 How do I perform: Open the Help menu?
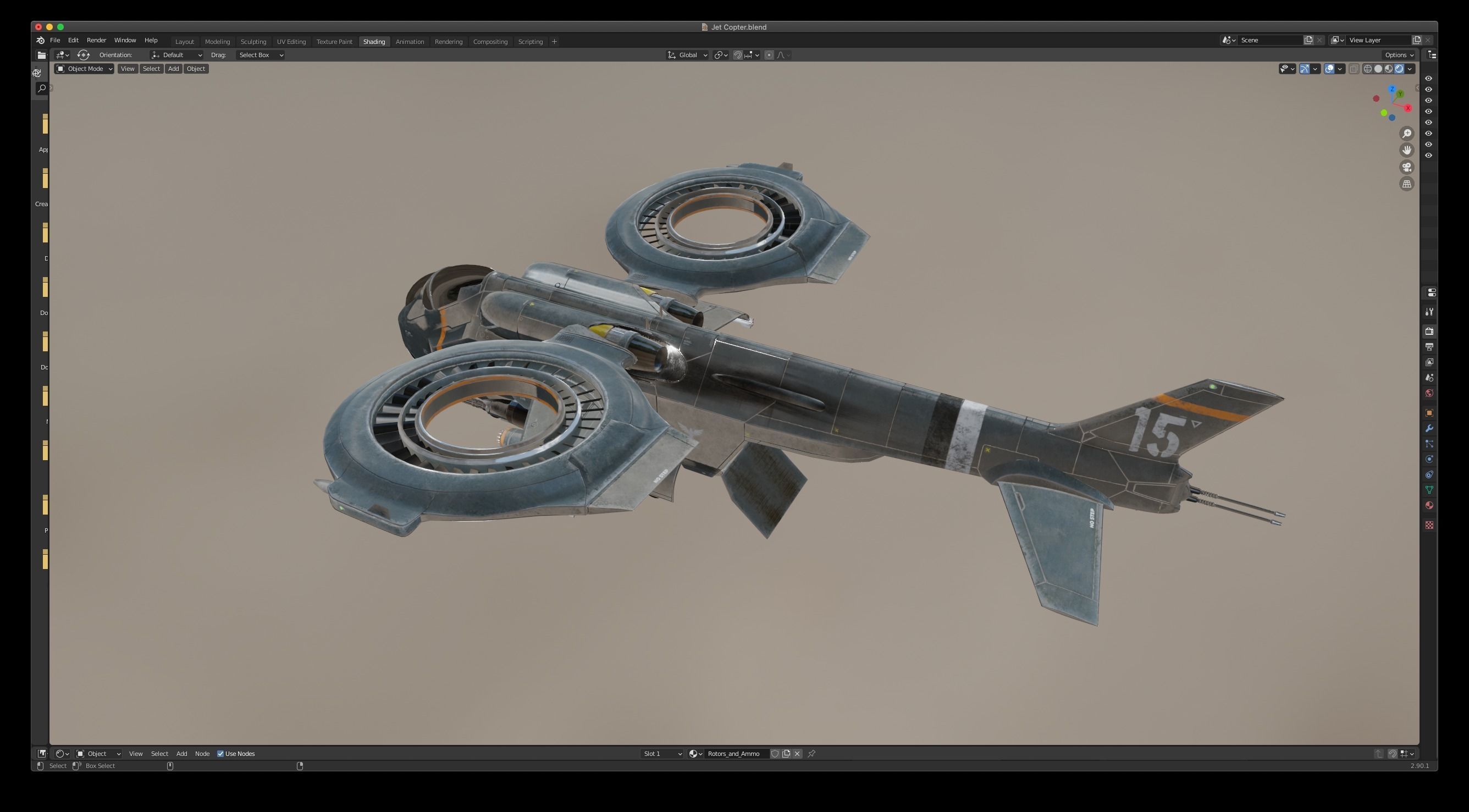click(151, 41)
